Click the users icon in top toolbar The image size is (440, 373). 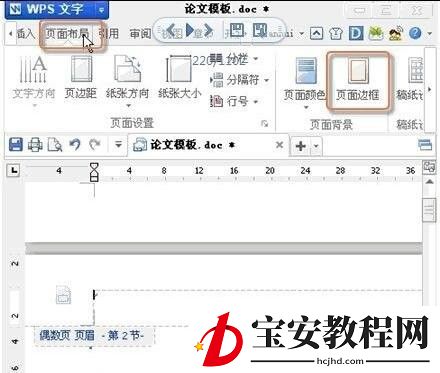[396, 33]
